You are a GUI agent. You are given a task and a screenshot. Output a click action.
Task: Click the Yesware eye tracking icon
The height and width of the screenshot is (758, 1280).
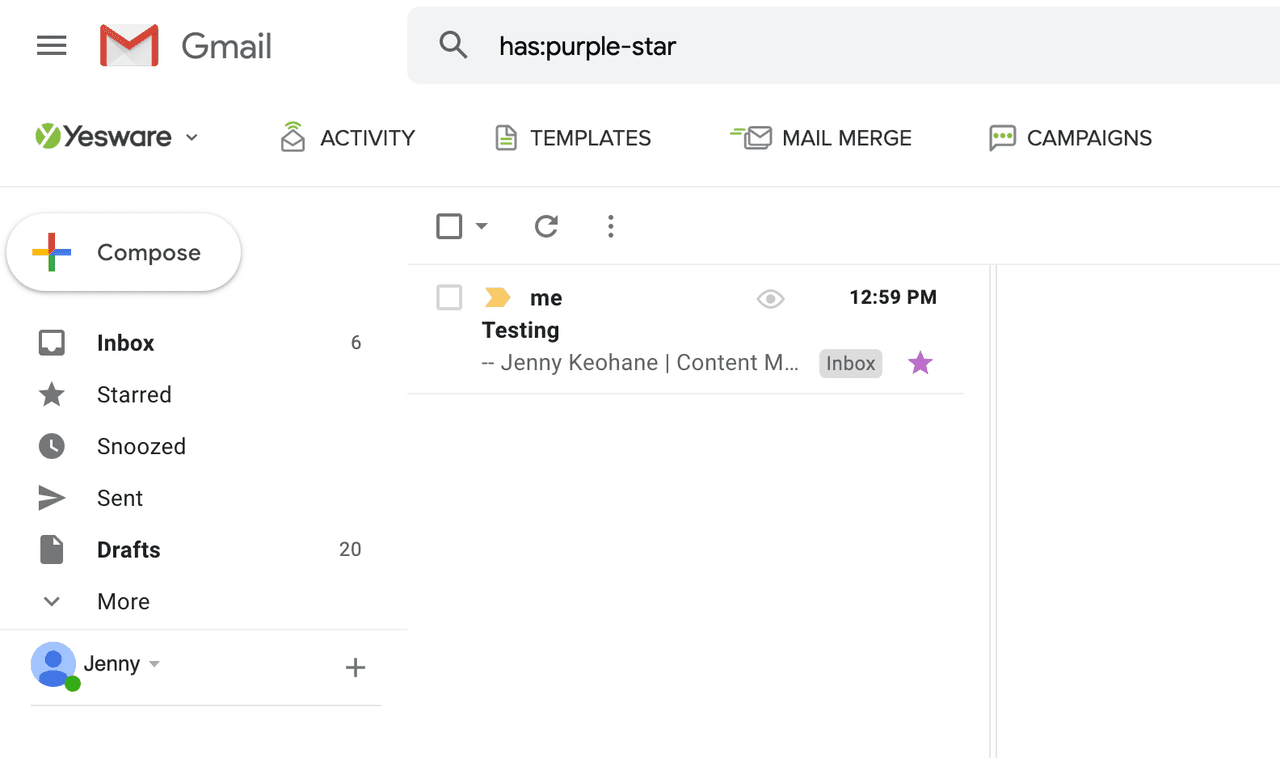770,298
